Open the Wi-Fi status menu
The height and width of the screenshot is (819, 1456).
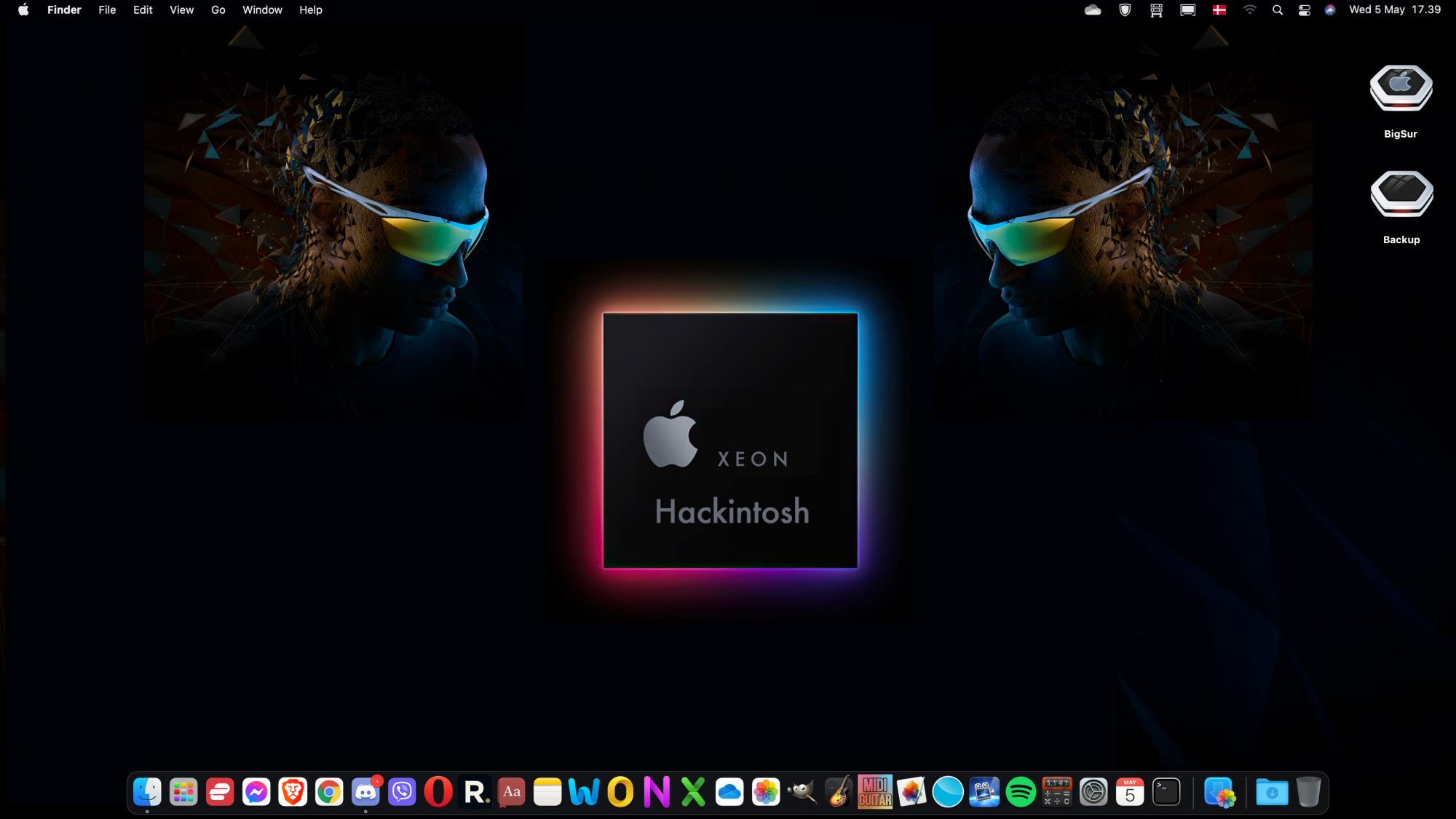point(1249,9)
